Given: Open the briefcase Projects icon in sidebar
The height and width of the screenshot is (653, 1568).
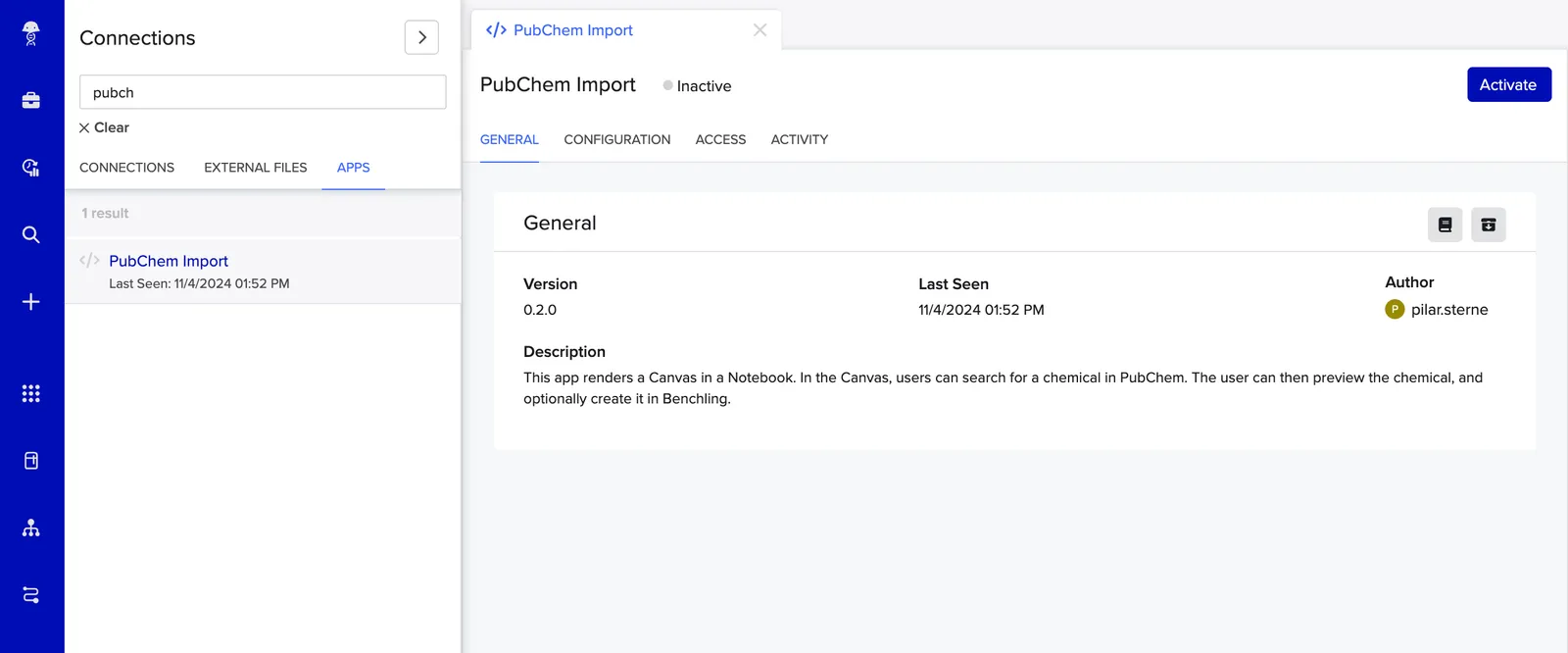Looking at the screenshot, I should point(31,100).
